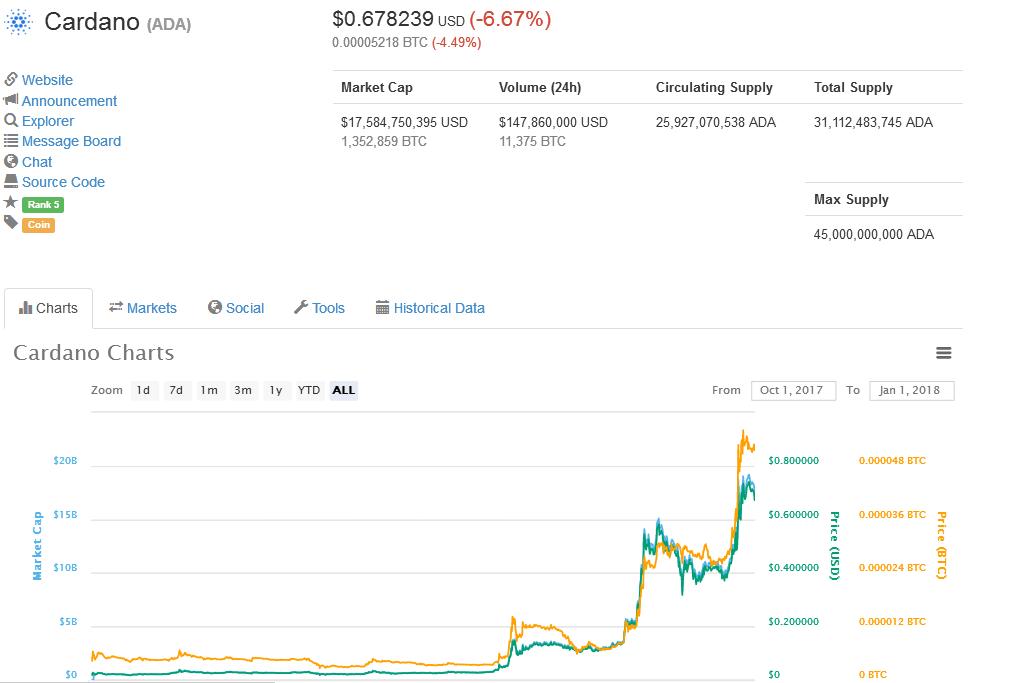Click the Price (USD) axis label

[834, 546]
